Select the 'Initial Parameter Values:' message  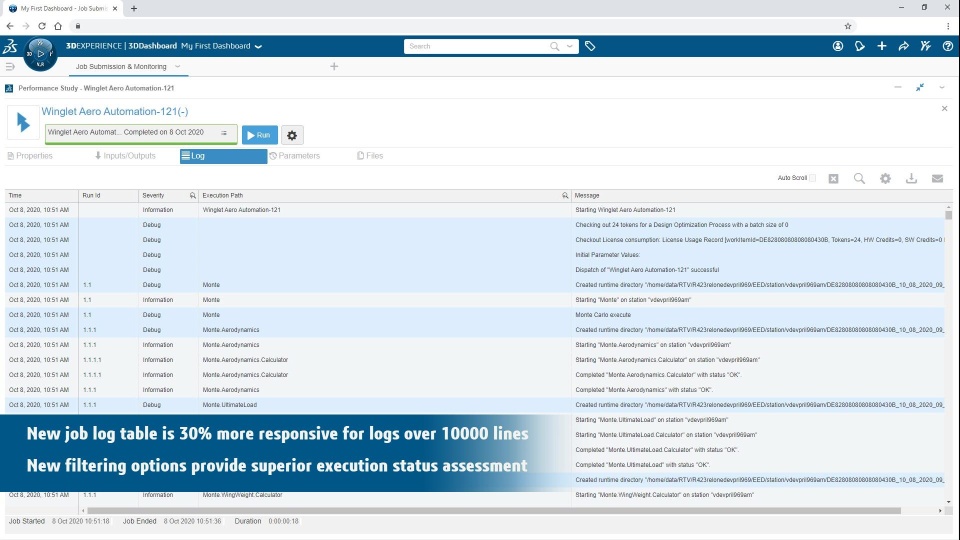coord(607,255)
